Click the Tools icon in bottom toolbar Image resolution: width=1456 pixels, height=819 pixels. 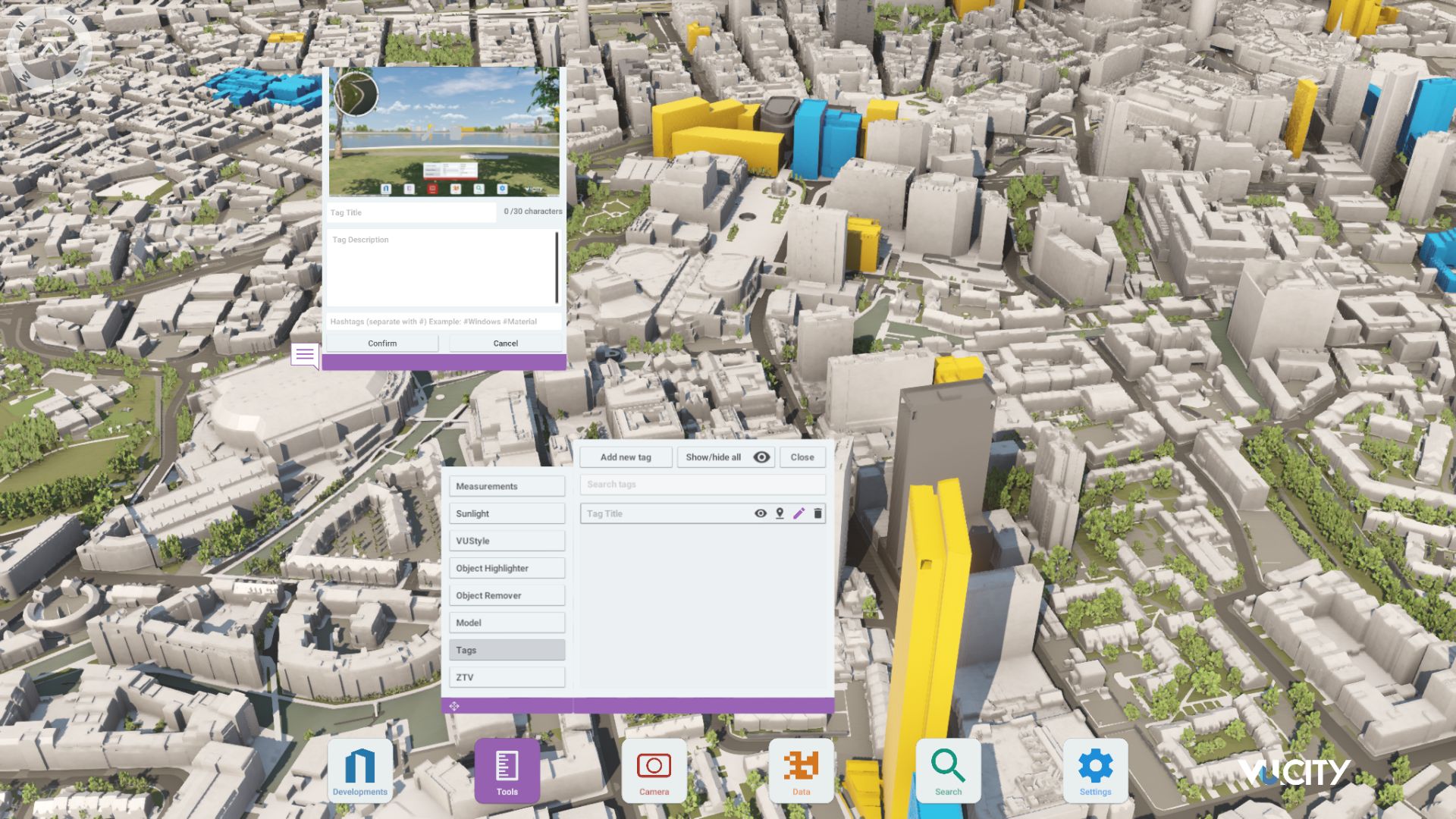507,770
